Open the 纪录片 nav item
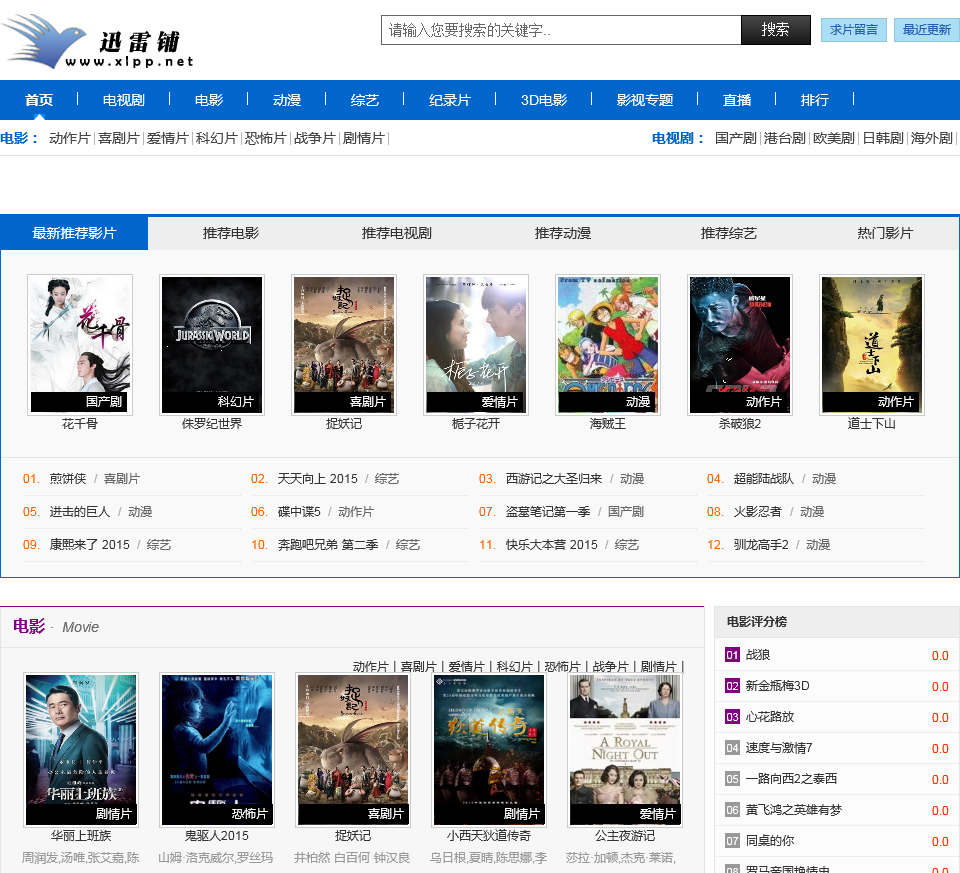This screenshot has height=873, width=960. (x=450, y=100)
